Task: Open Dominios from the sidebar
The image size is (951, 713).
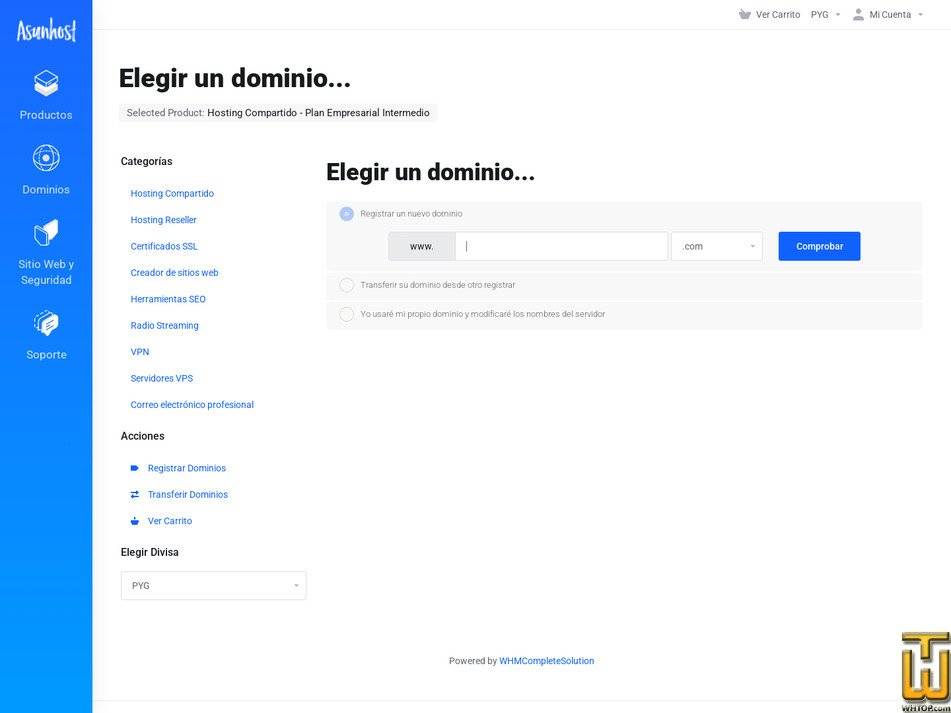Action: click(45, 158)
